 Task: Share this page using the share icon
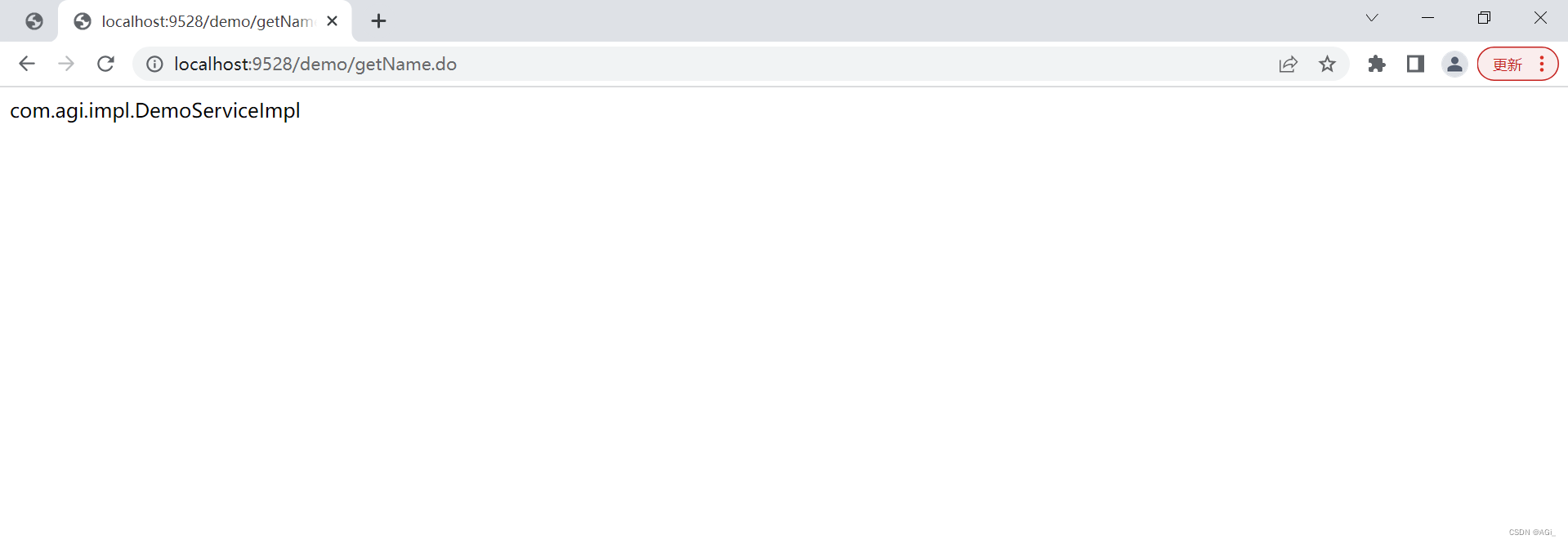tap(1288, 64)
